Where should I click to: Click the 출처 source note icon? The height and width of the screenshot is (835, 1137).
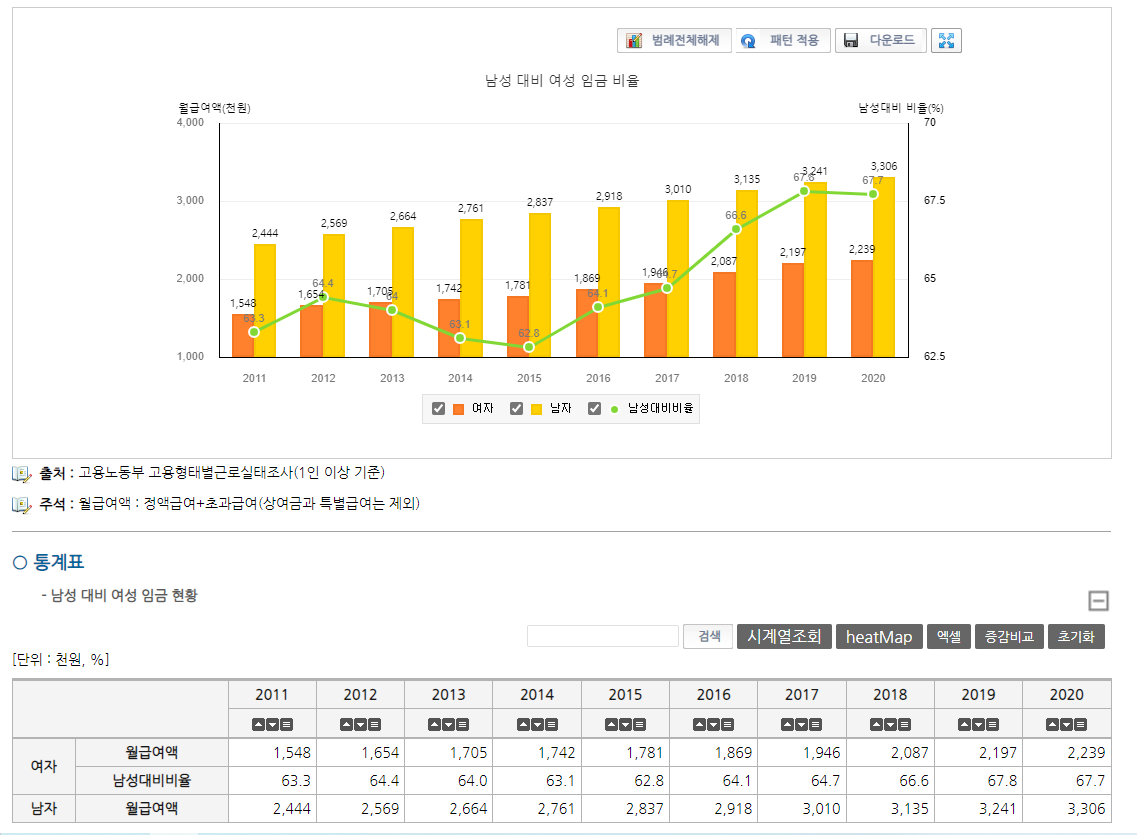22,474
